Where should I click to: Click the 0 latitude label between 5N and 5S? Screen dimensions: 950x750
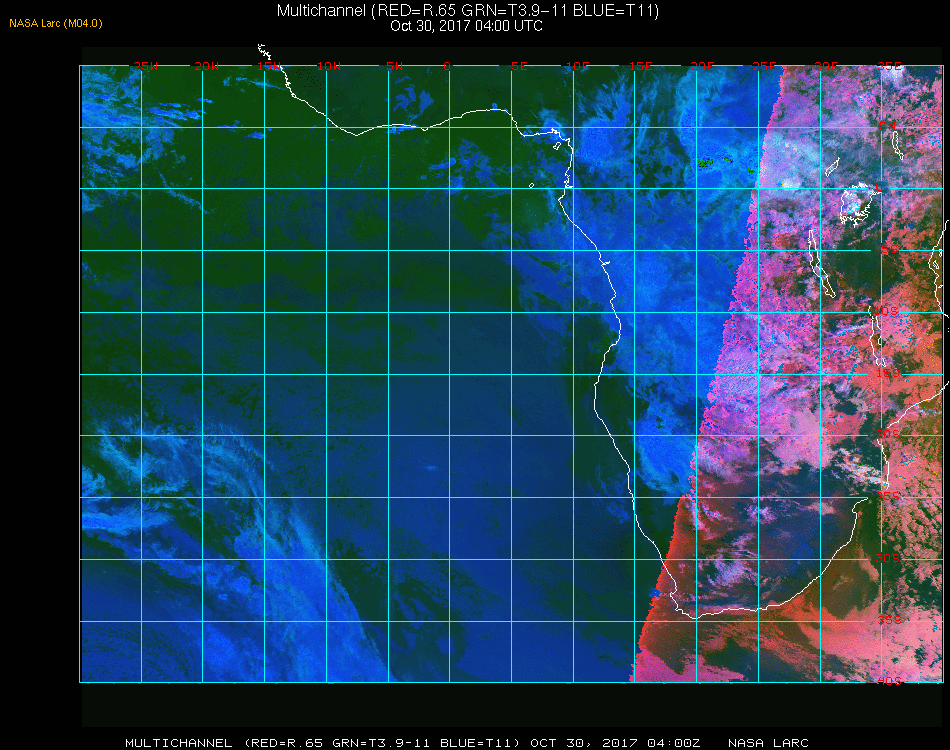coord(879,188)
